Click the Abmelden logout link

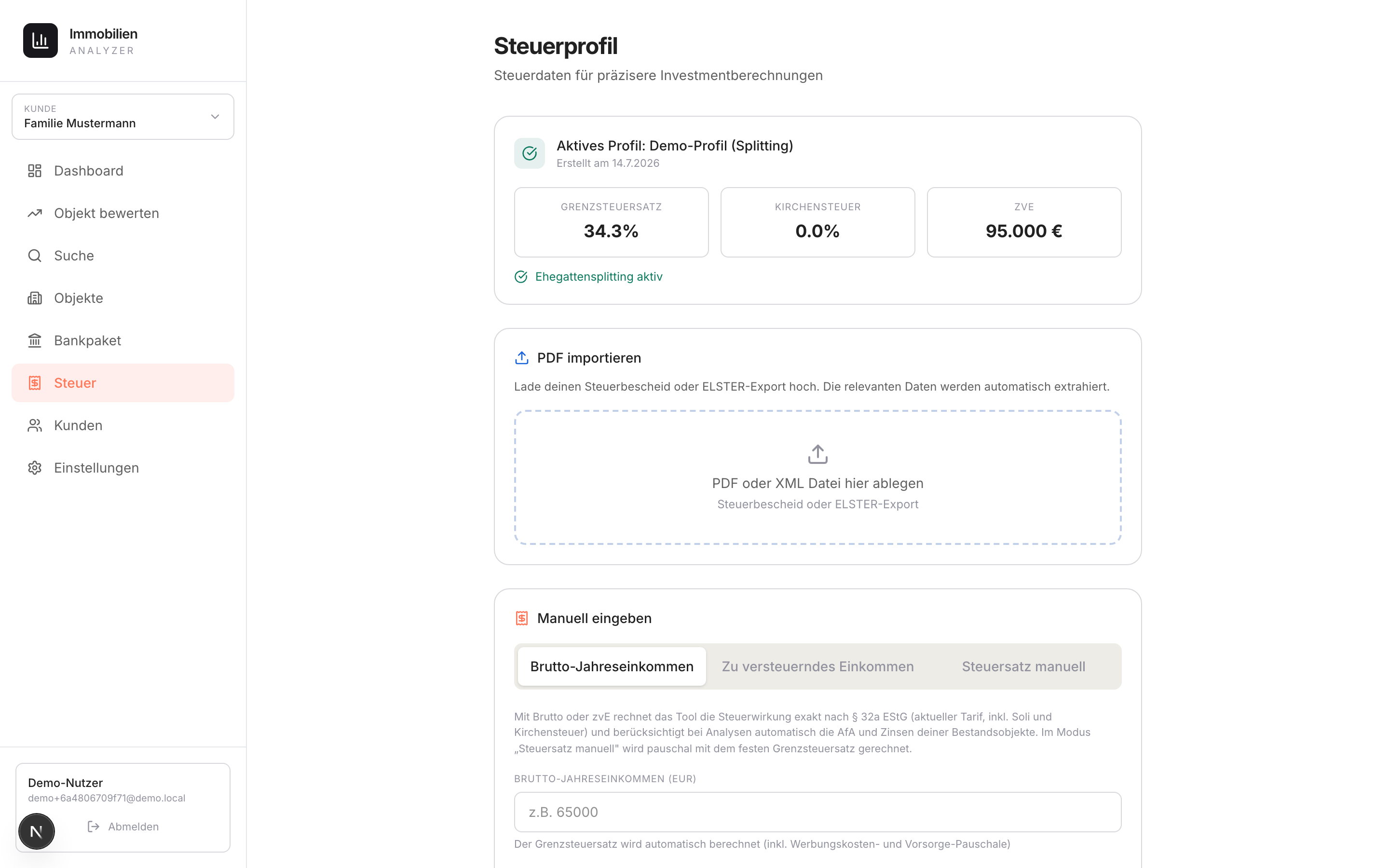click(123, 827)
